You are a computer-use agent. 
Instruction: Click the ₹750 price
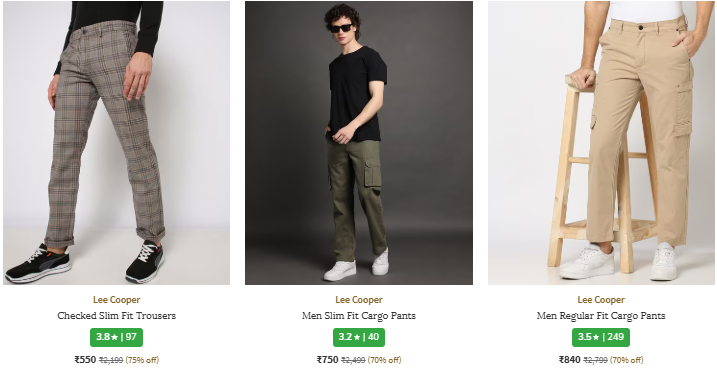327,360
